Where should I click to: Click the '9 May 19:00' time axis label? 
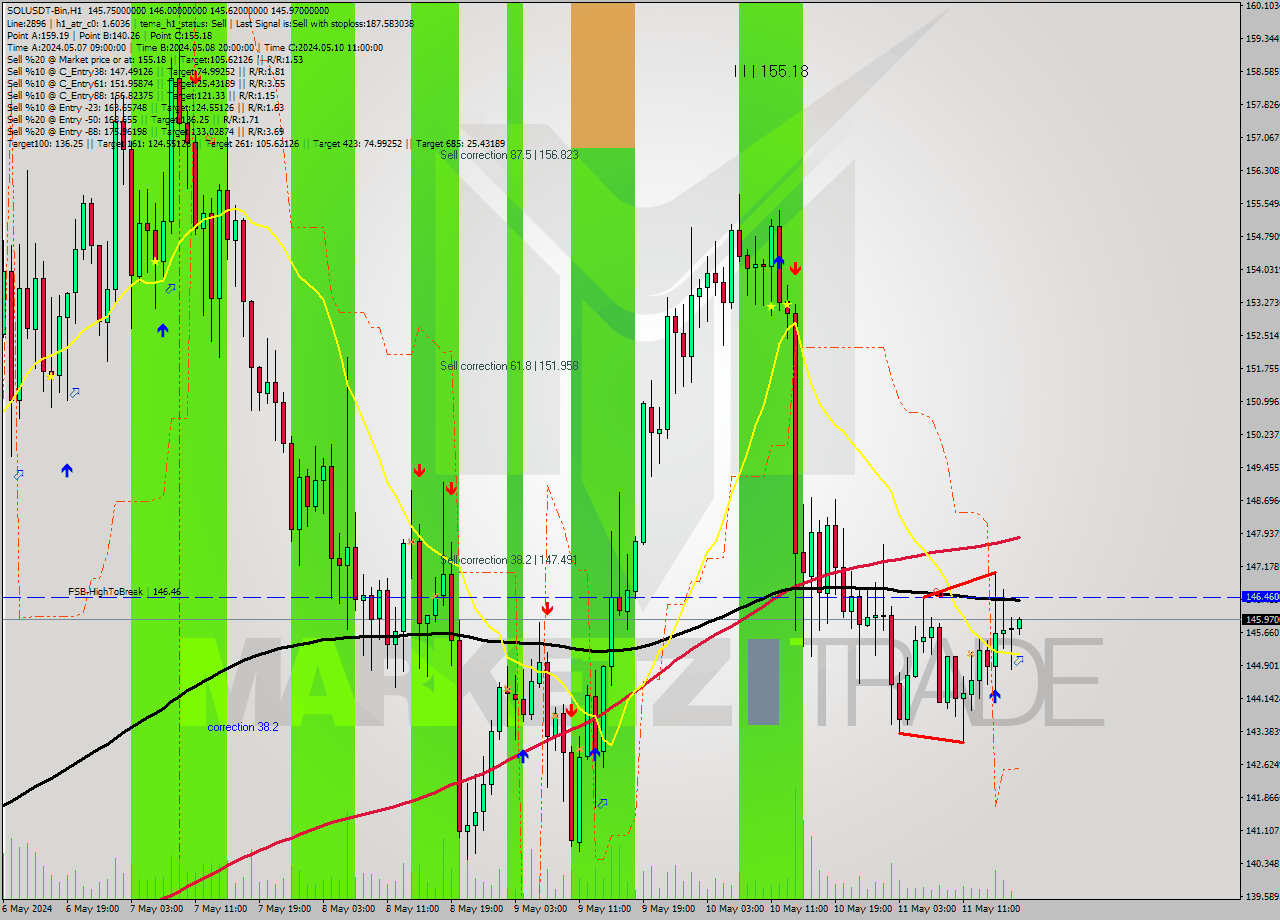point(667,909)
